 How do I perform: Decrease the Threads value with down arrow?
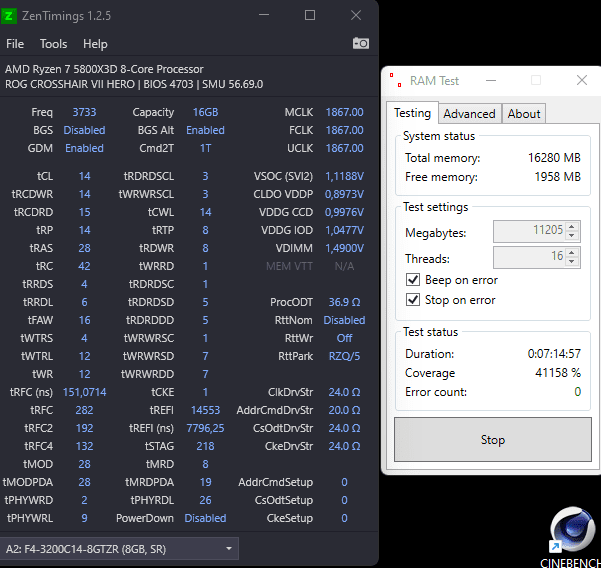[571, 261]
